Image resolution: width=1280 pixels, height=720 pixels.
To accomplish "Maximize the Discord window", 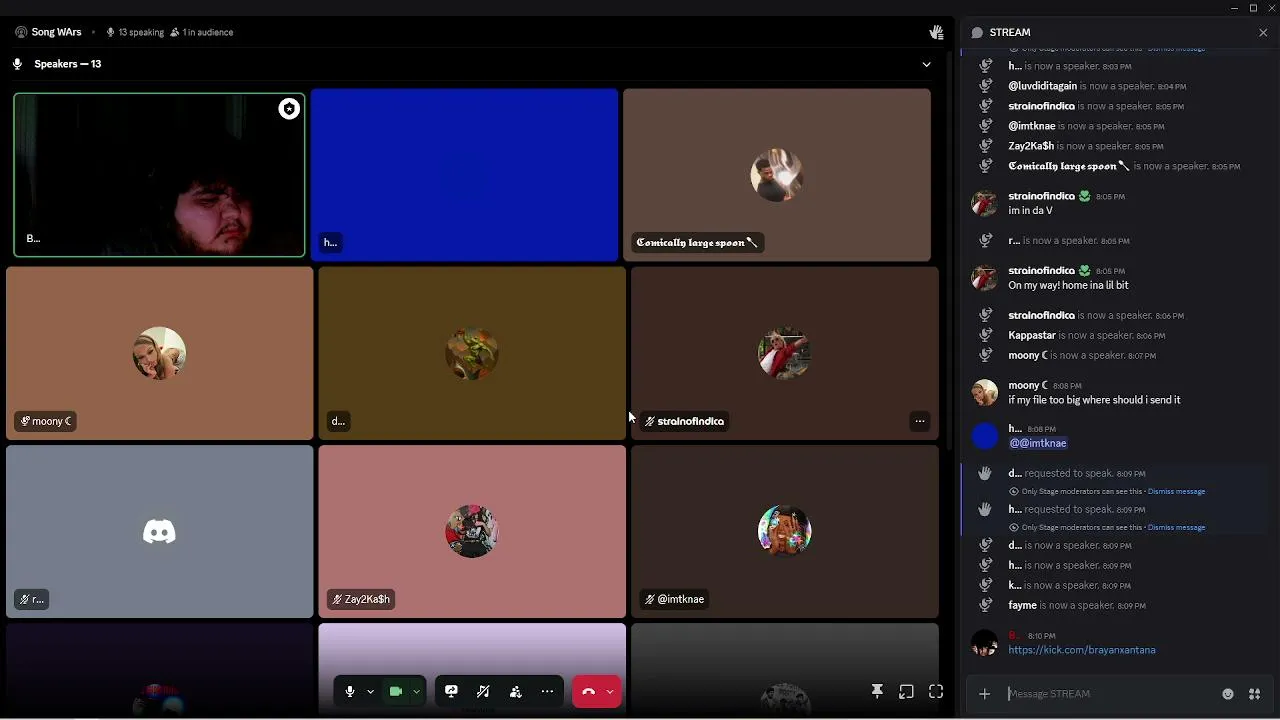I will (x=1253, y=8).
